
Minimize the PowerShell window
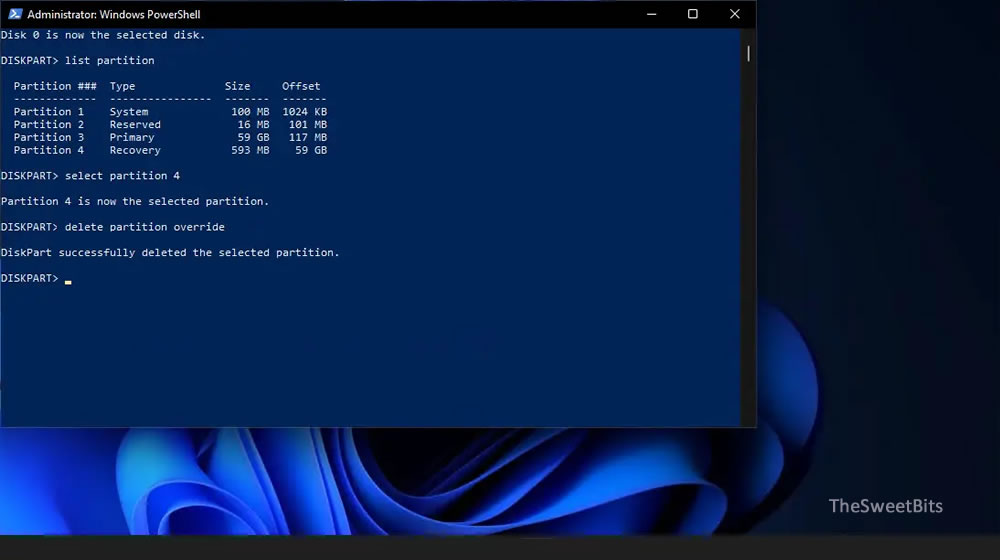tap(651, 14)
